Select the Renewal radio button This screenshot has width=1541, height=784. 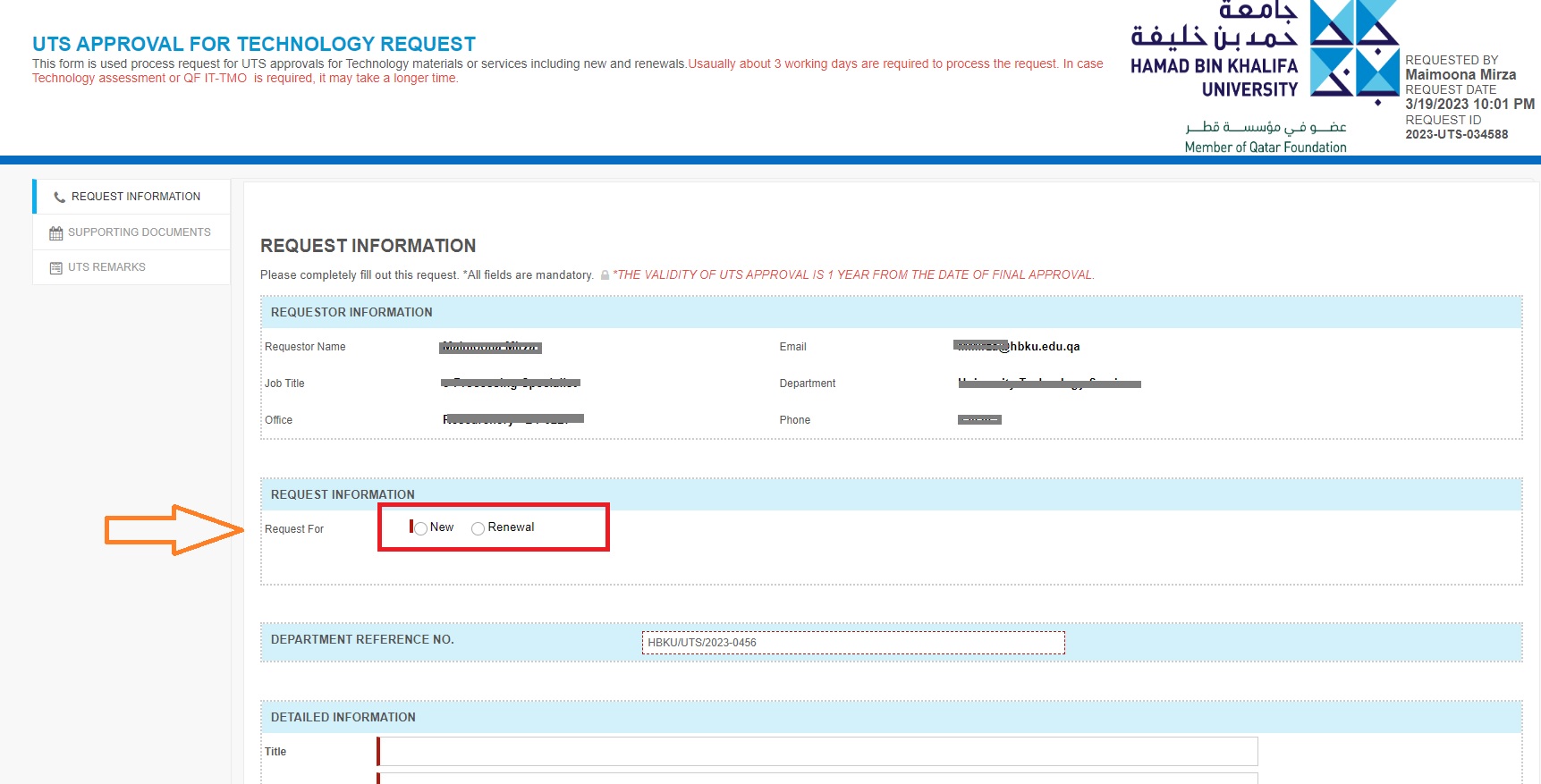point(478,528)
